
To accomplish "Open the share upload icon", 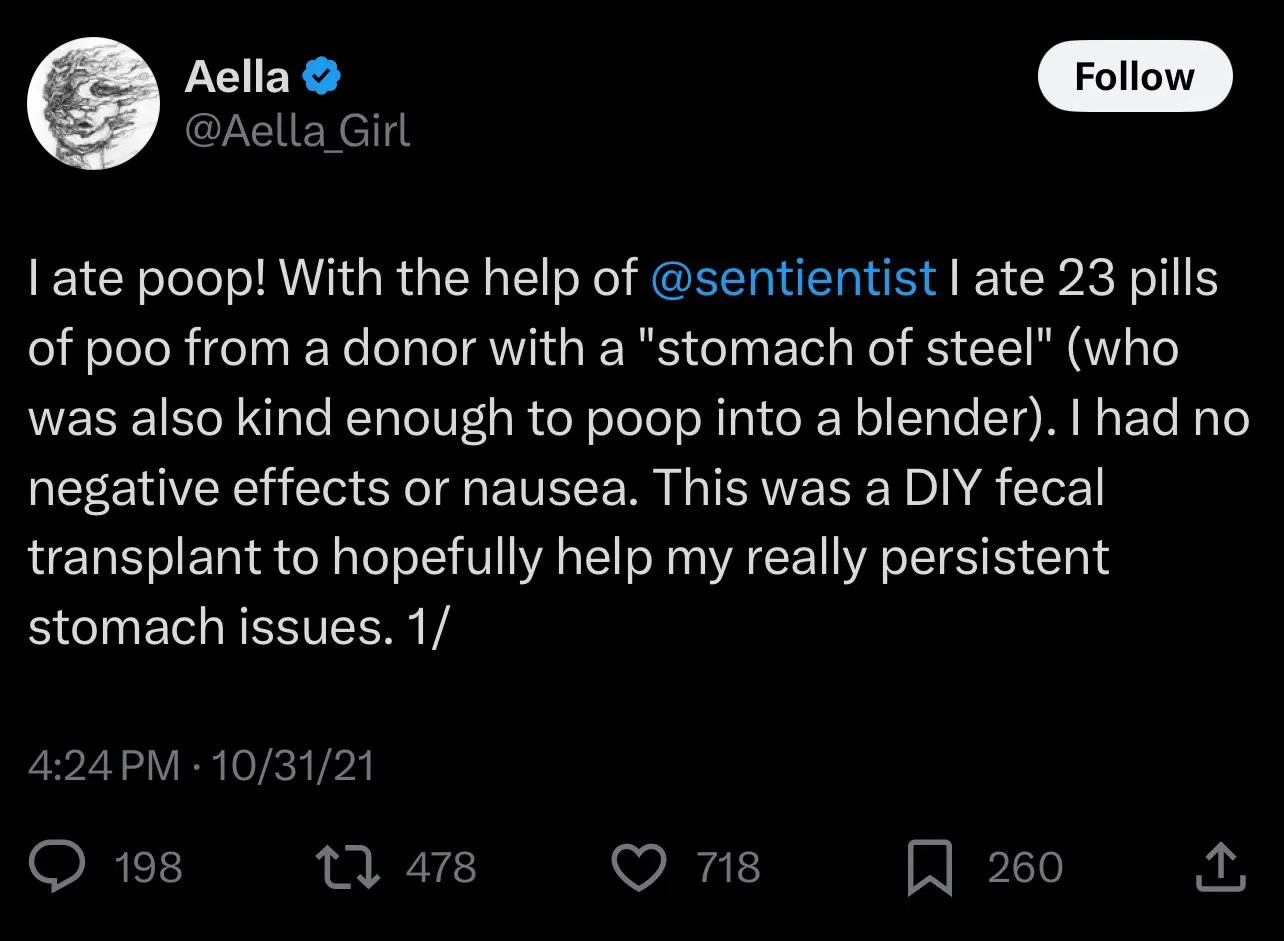I will [1221, 867].
